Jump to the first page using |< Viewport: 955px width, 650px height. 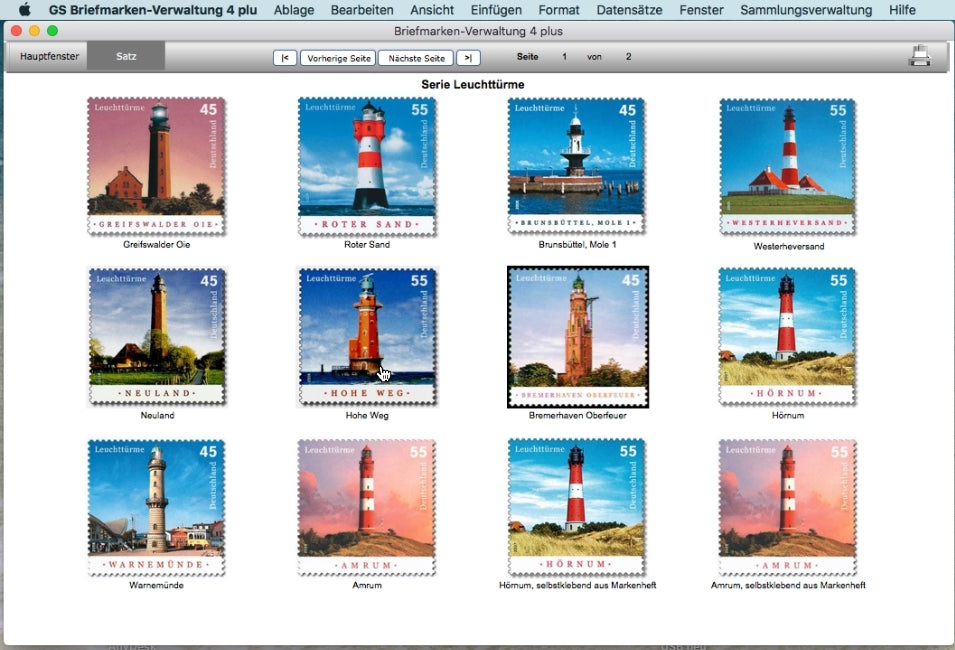click(284, 57)
